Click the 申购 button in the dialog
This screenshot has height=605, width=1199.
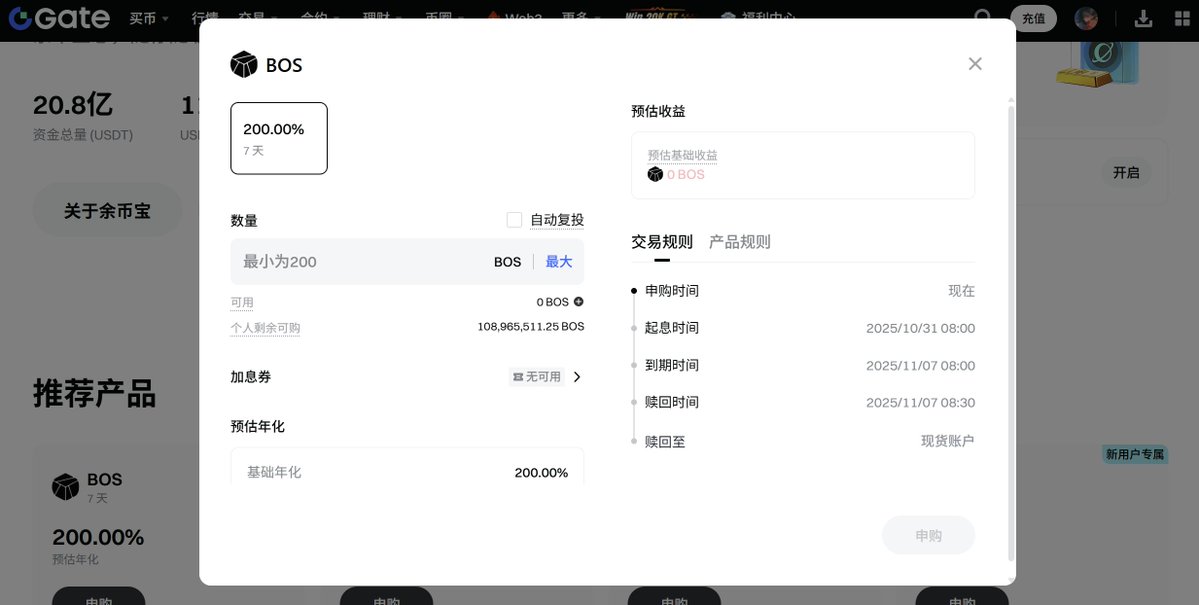928,535
